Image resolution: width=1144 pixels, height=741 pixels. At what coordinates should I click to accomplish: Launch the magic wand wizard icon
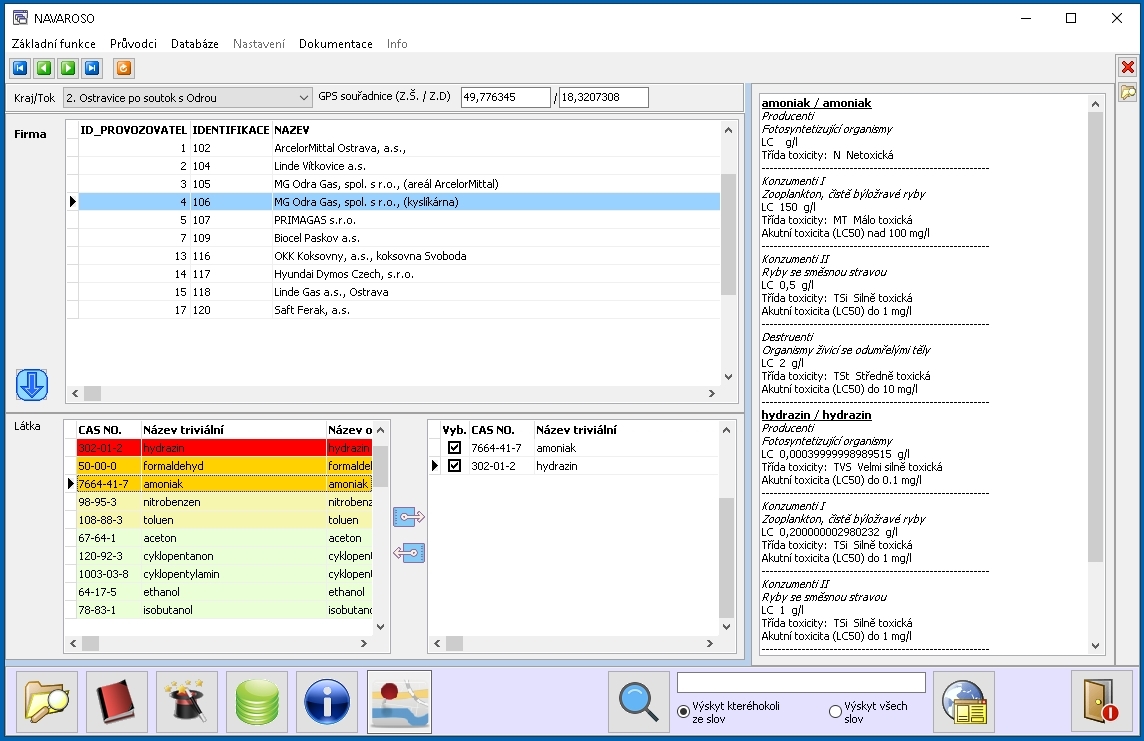187,701
